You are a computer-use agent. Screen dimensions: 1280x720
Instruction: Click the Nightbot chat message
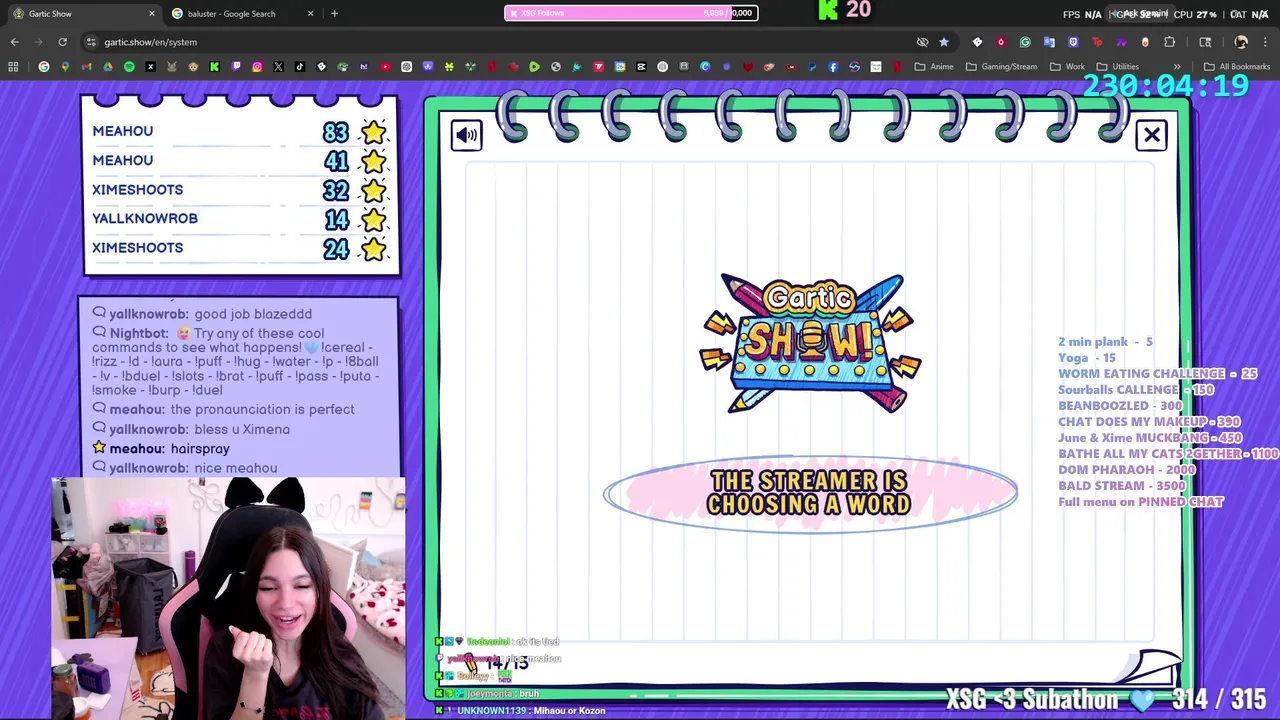coord(236,362)
